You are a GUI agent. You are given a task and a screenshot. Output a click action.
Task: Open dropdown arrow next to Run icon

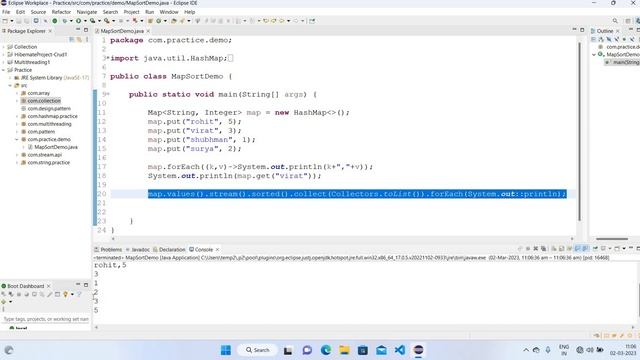click(84, 21)
